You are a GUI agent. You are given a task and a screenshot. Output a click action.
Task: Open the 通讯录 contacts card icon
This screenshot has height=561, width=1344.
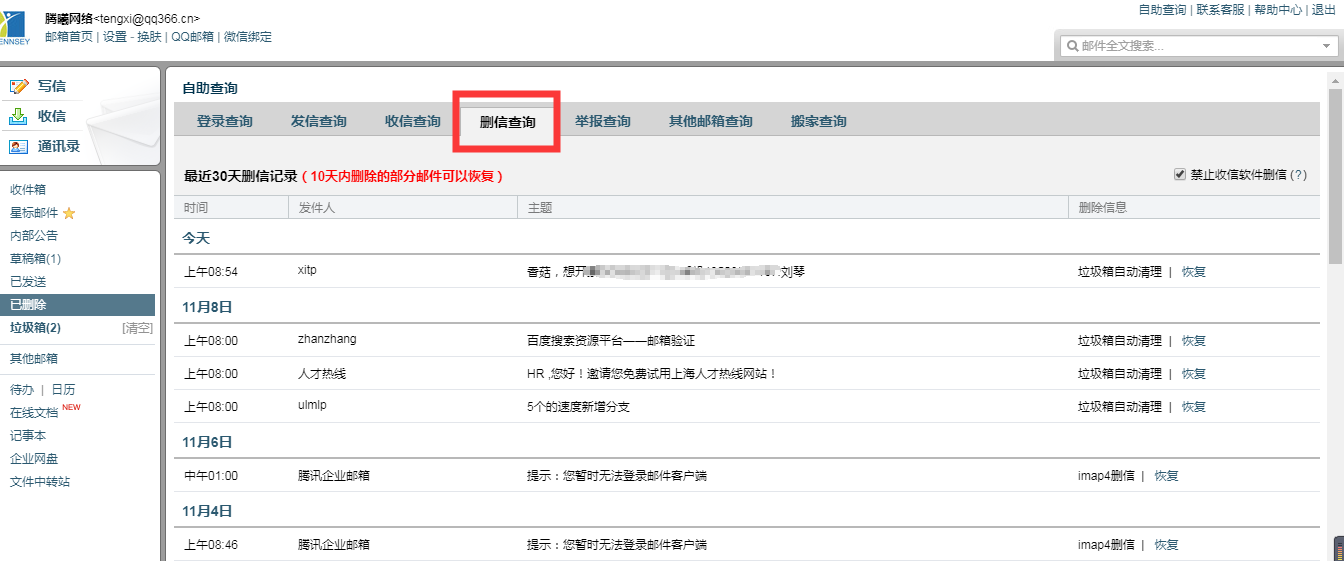[18, 147]
